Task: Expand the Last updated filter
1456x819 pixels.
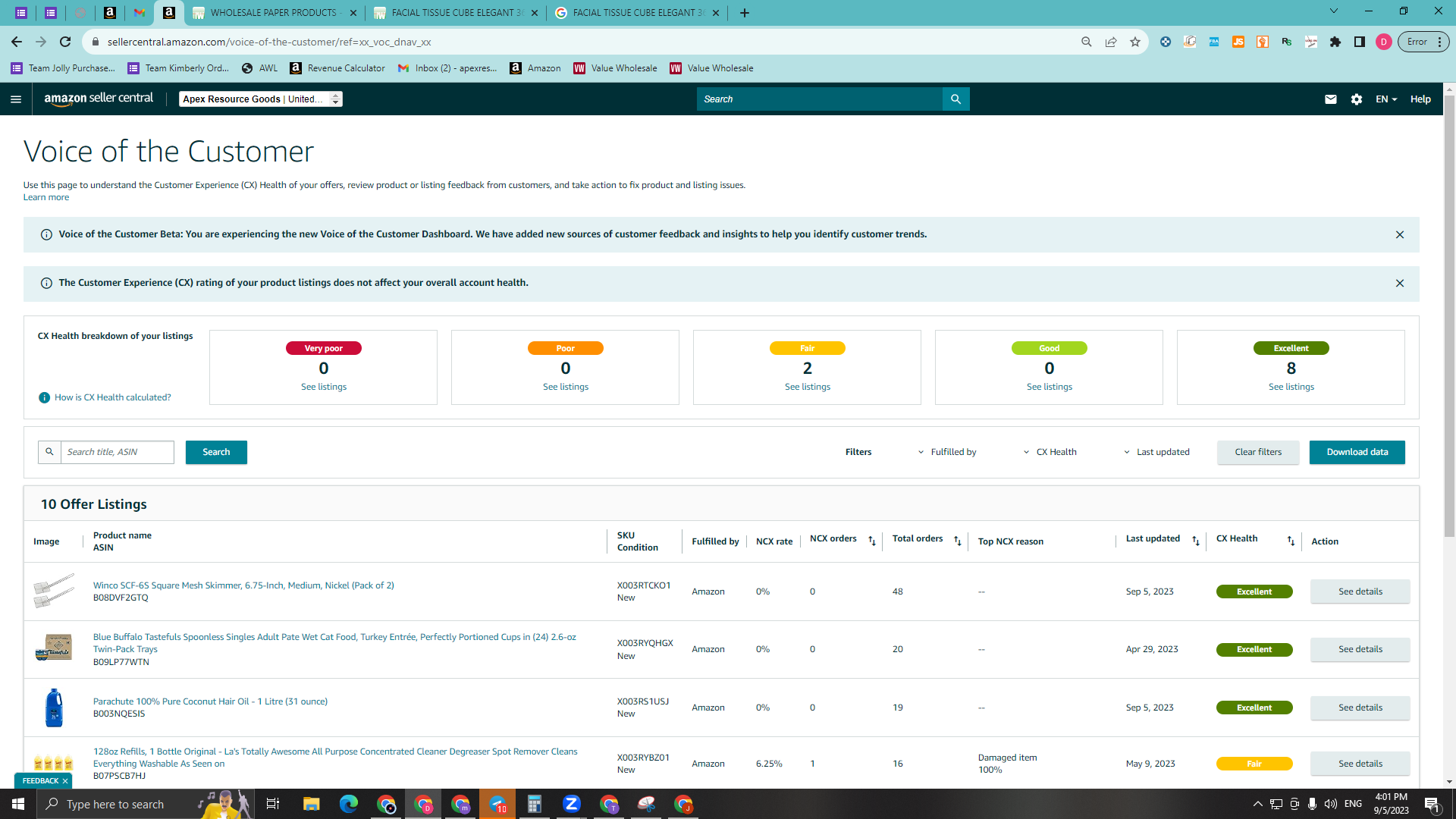Action: [1157, 452]
